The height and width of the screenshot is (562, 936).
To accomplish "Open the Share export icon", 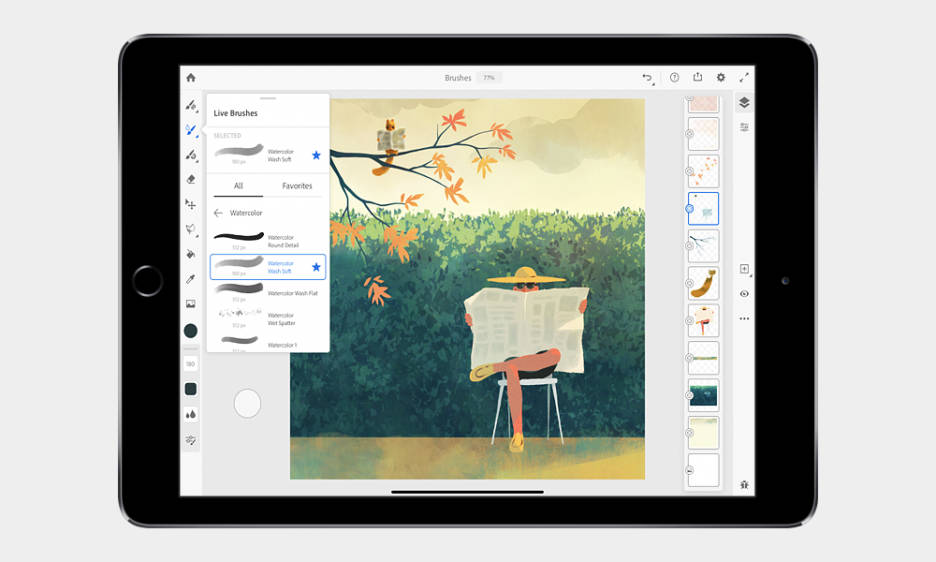I will click(x=697, y=78).
